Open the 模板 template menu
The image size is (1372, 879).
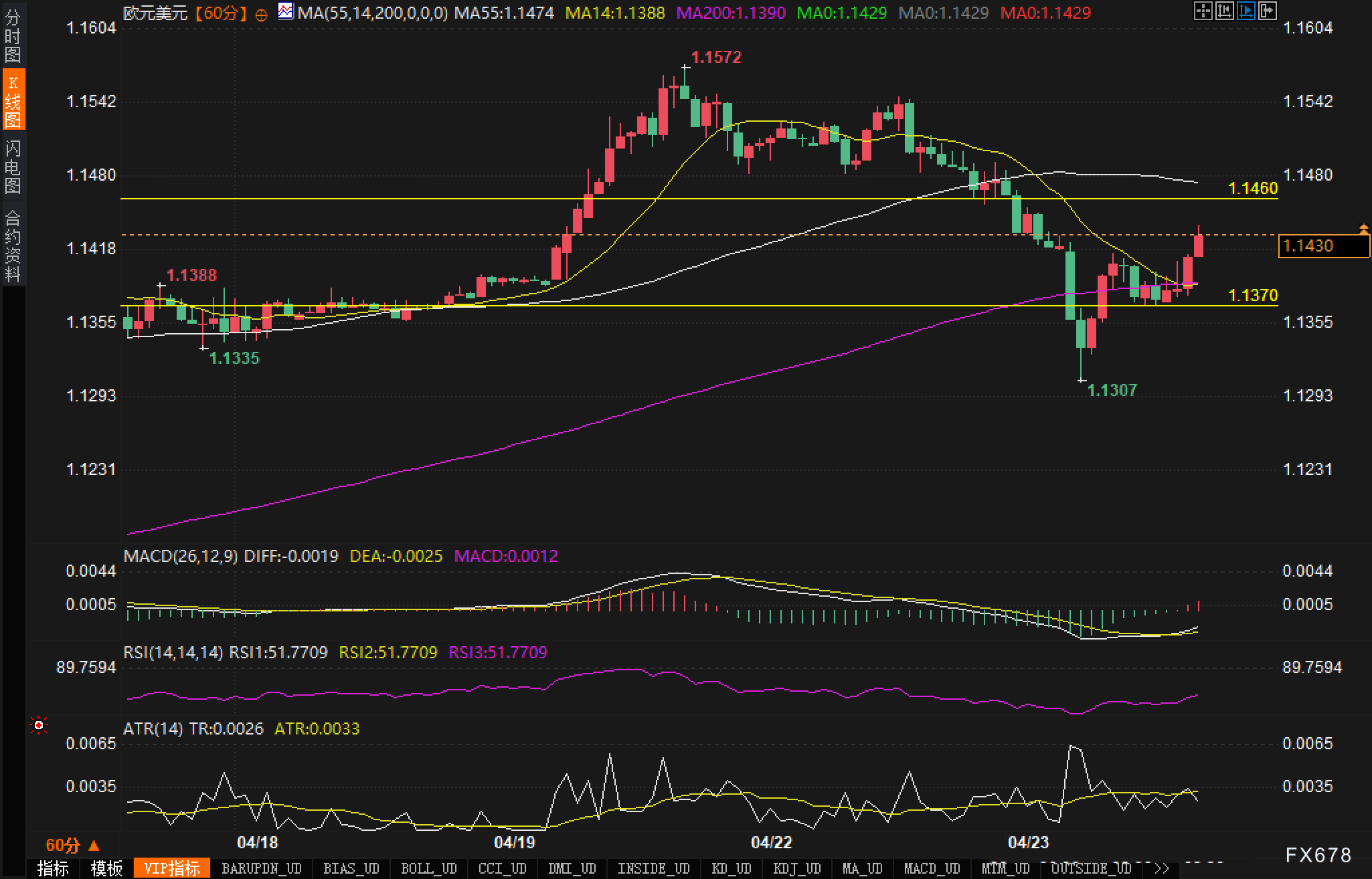[x=106, y=868]
